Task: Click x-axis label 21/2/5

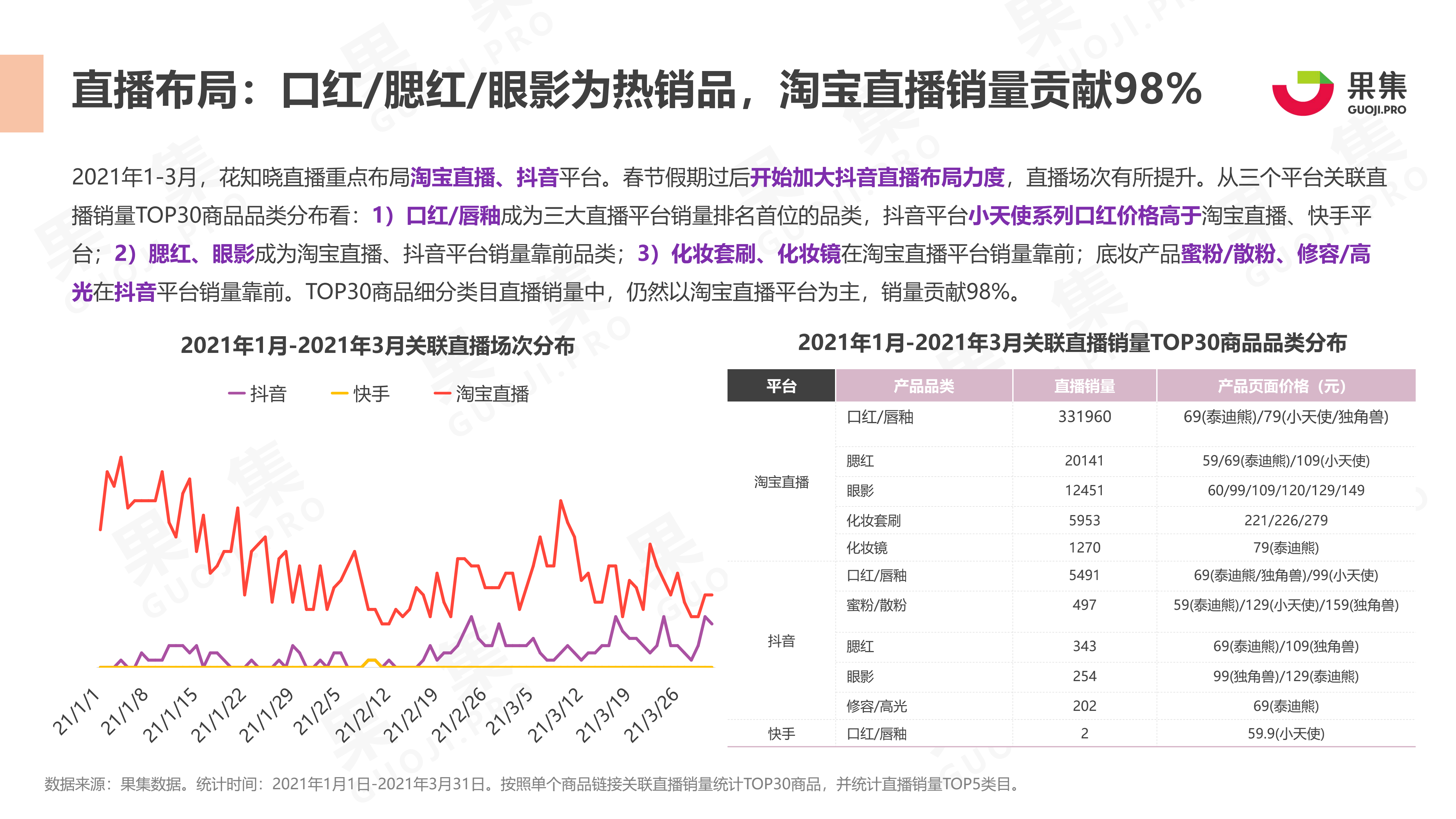Action: [317, 712]
